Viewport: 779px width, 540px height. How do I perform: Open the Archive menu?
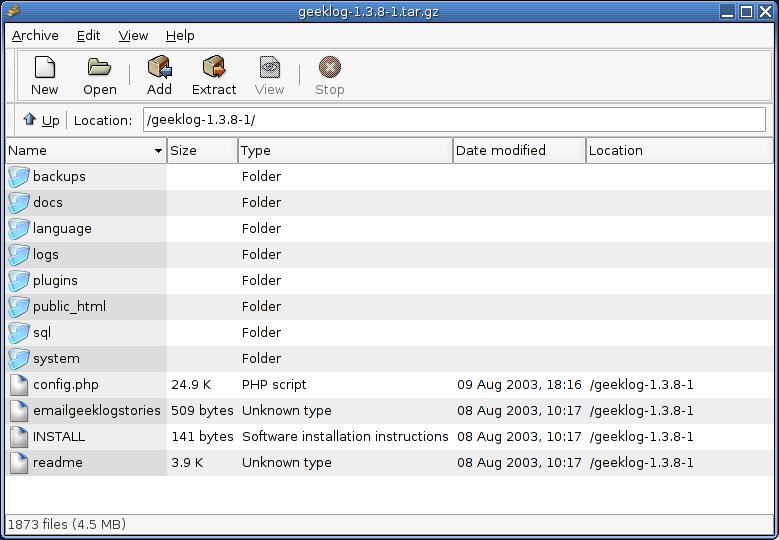click(x=35, y=36)
